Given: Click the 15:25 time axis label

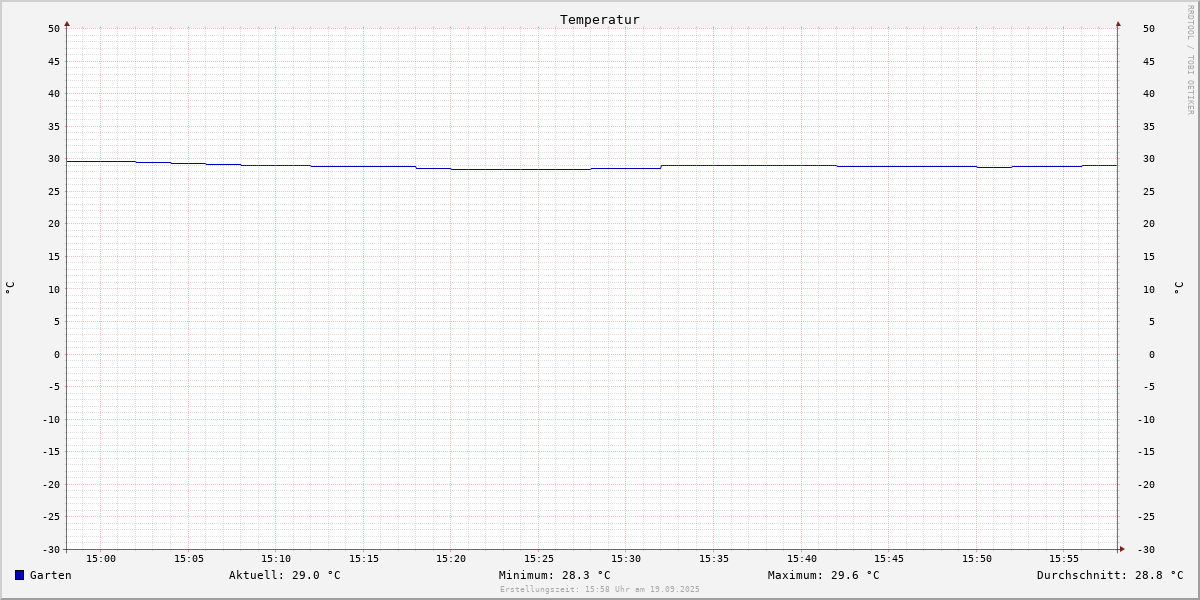Looking at the screenshot, I should click(x=539, y=559).
